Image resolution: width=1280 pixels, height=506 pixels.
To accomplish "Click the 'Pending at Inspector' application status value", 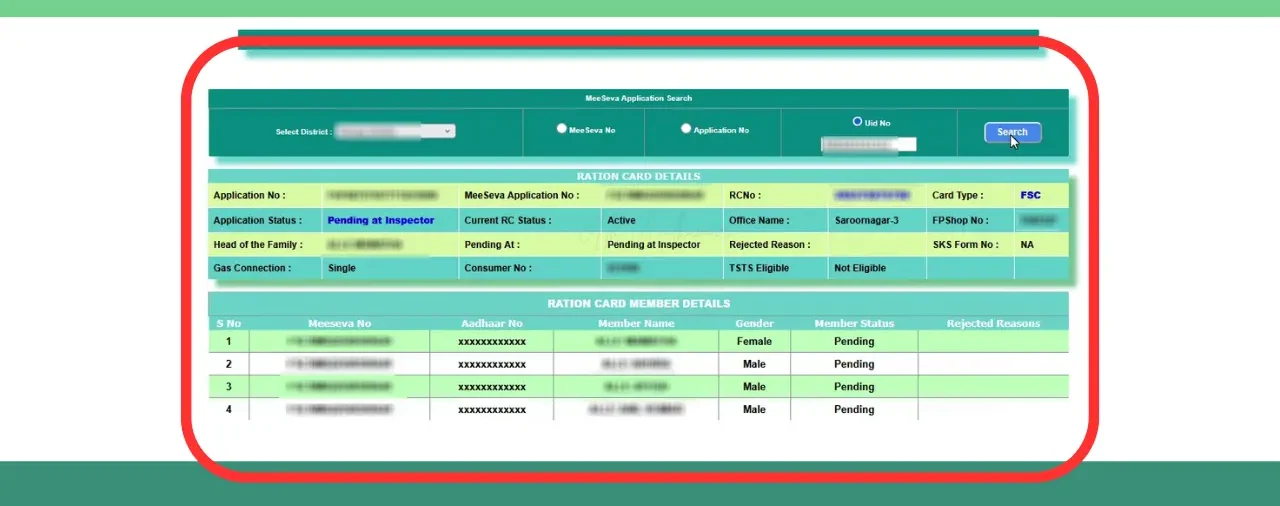I will coord(381,220).
